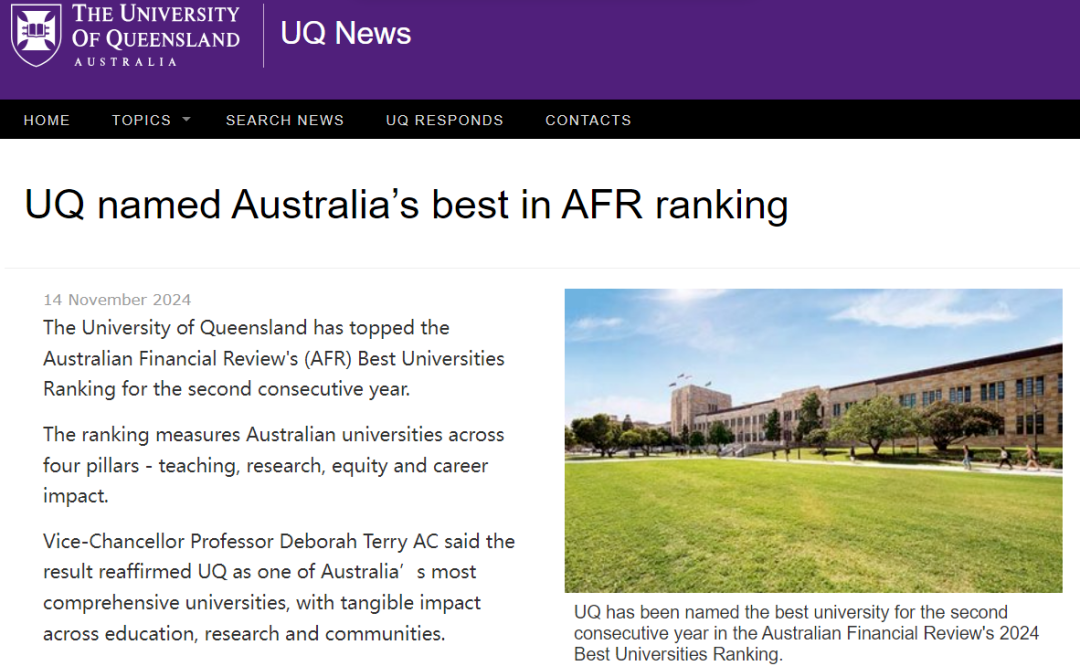The image size is (1080, 666).
Task: Click the 14 November 2024 date
Action: click(117, 300)
